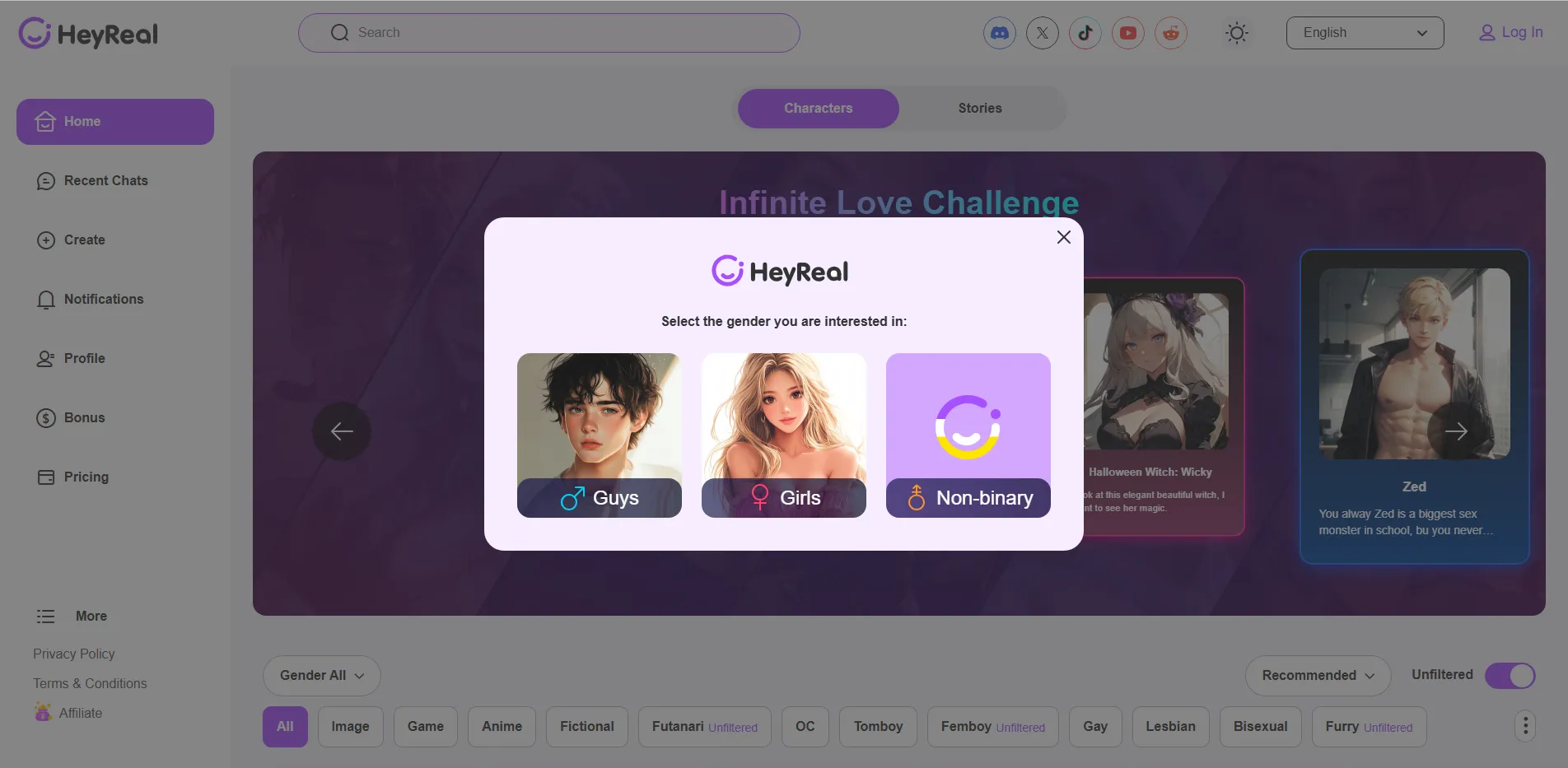Go to the Bonus page
Image resolution: width=1568 pixels, height=768 pixels.
[86, 417]
